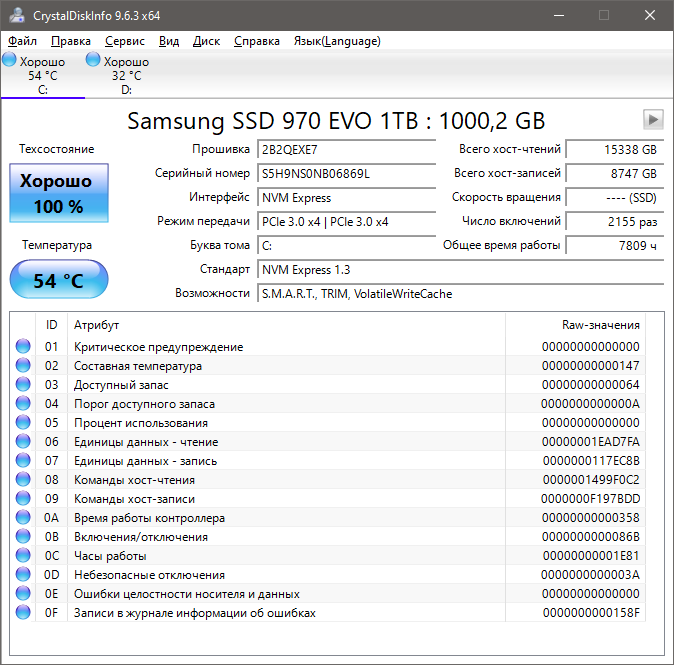
Task: Select the Единицы данных - чтение row
Action: click(328, 441)
